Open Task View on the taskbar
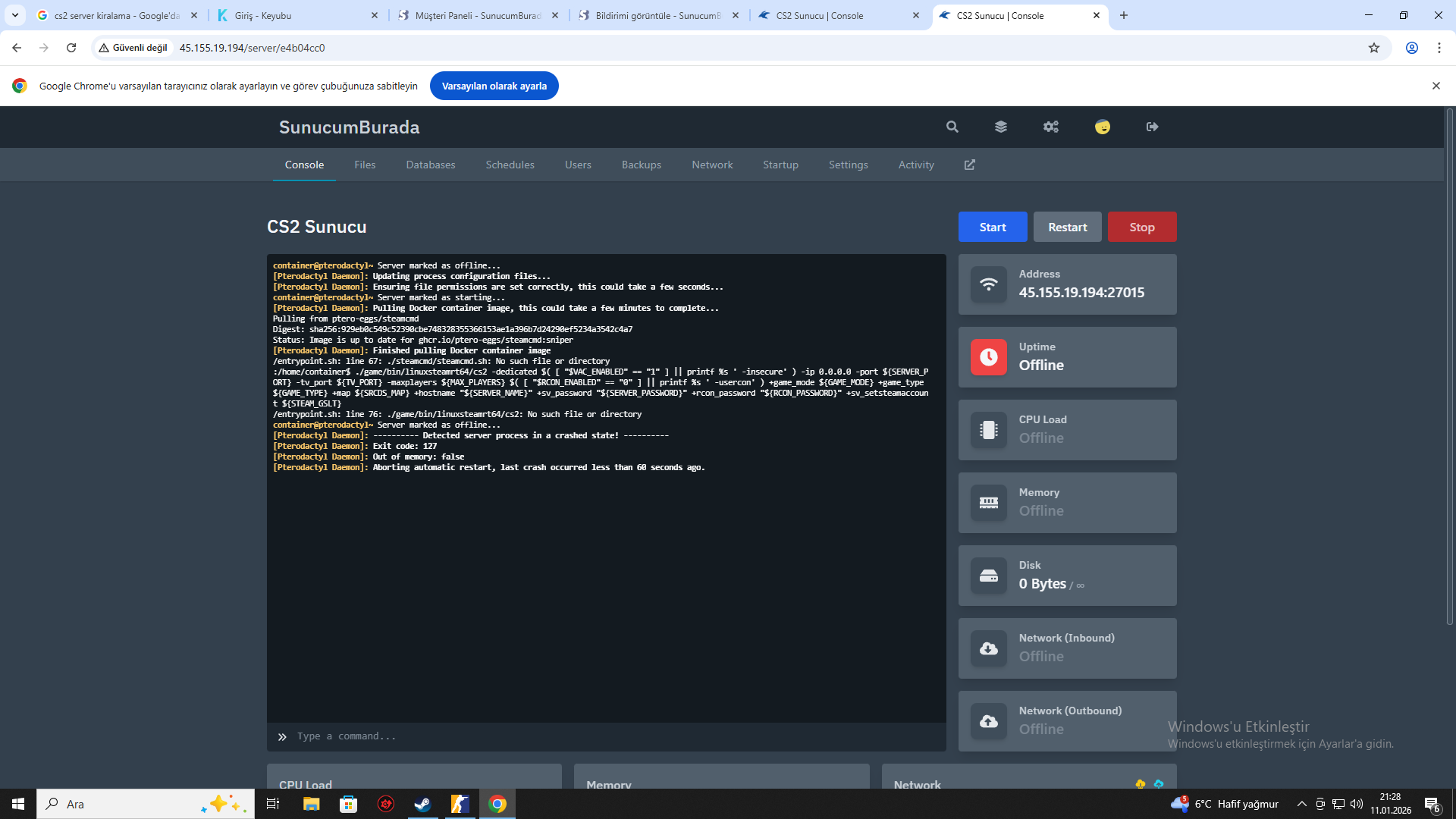 [x=273, y=804]
